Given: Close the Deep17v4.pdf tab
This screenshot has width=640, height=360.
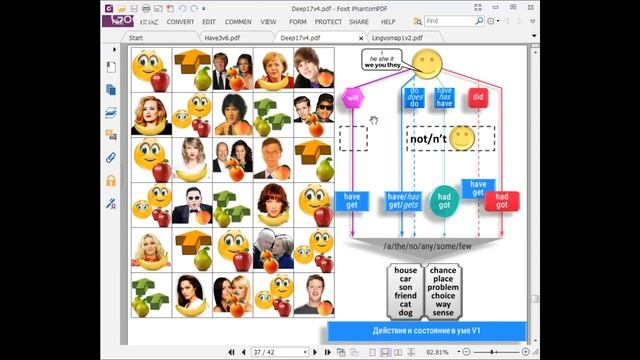Looking at the screenshot, I should coord(361,38).
